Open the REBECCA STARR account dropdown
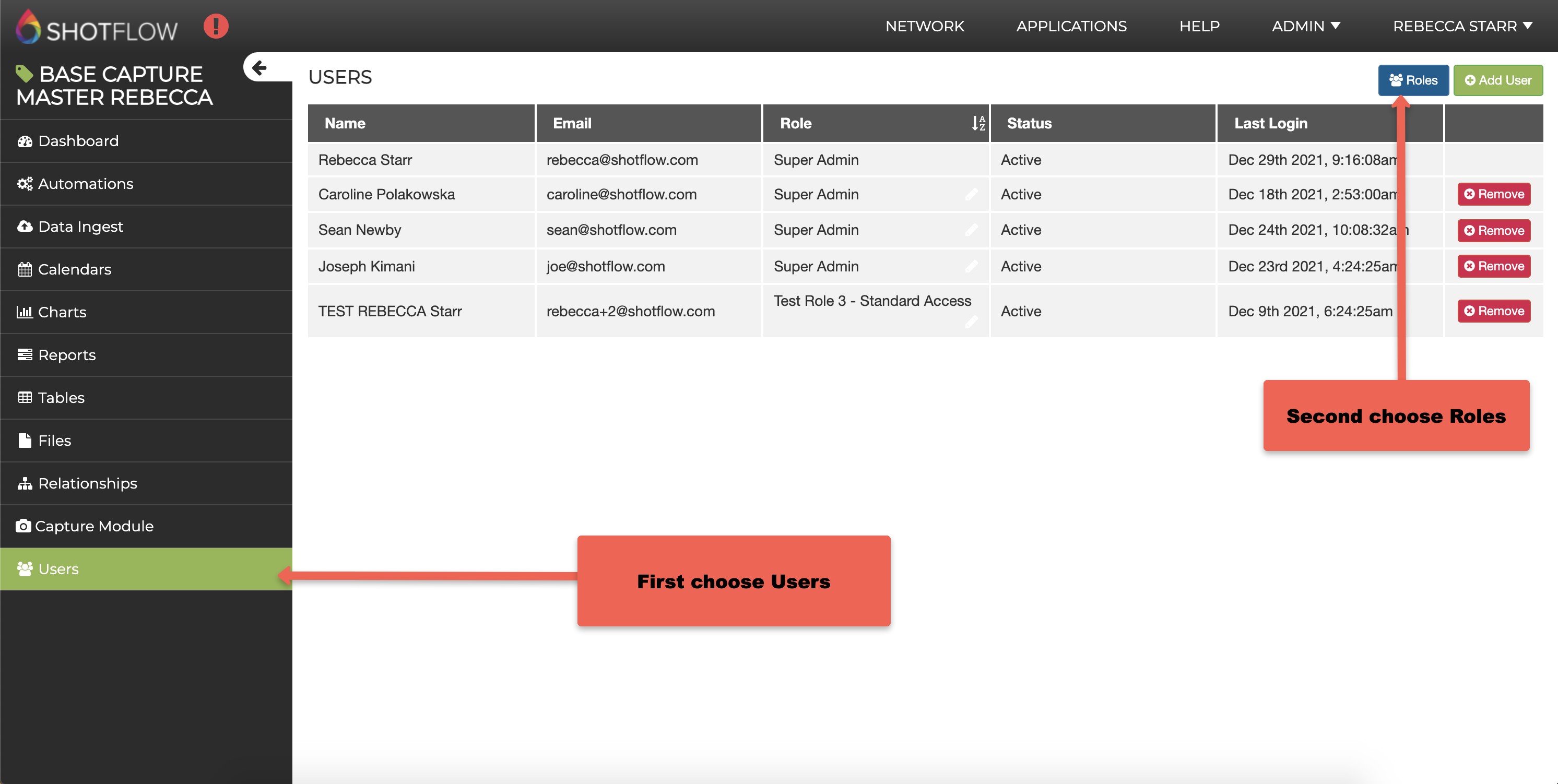The image size is (1558, 784). 1462,27
